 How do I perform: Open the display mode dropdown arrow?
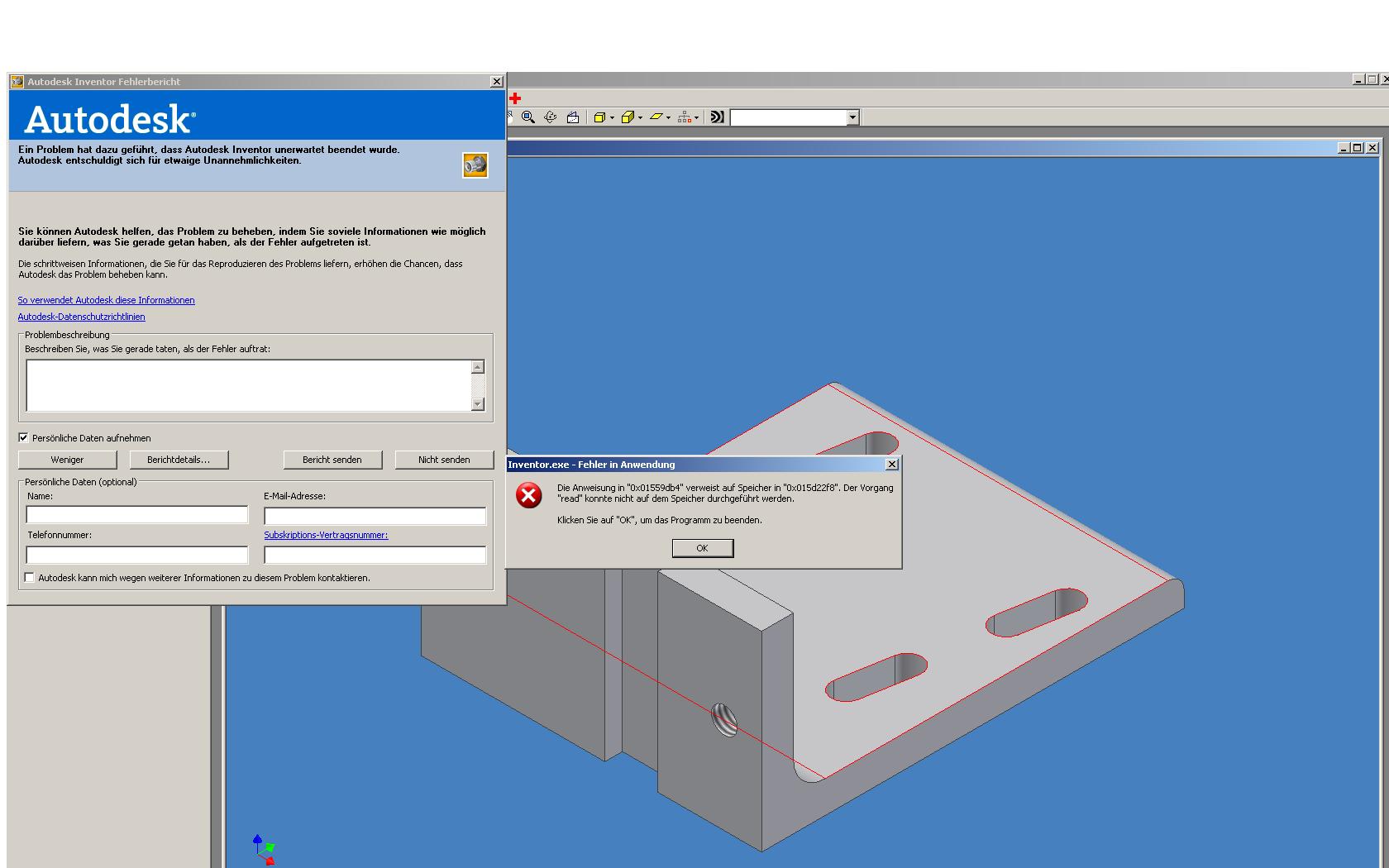(x=612, y=117)
